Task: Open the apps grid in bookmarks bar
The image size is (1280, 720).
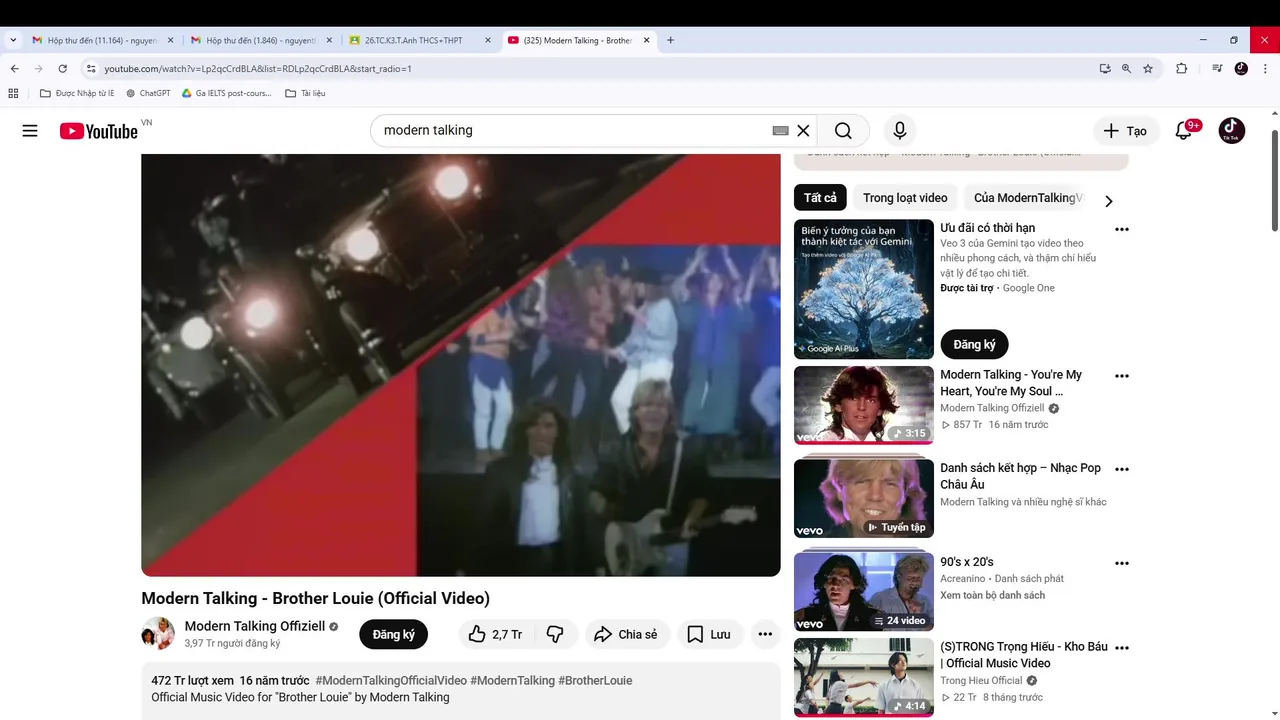Action: tap(13, 93)
